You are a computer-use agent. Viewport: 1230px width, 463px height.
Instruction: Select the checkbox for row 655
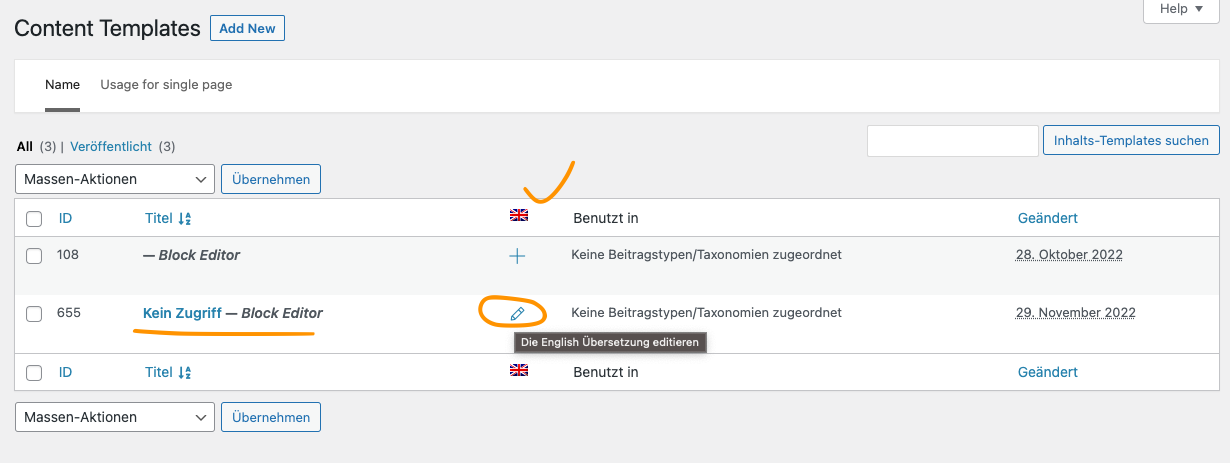(34, 314)
